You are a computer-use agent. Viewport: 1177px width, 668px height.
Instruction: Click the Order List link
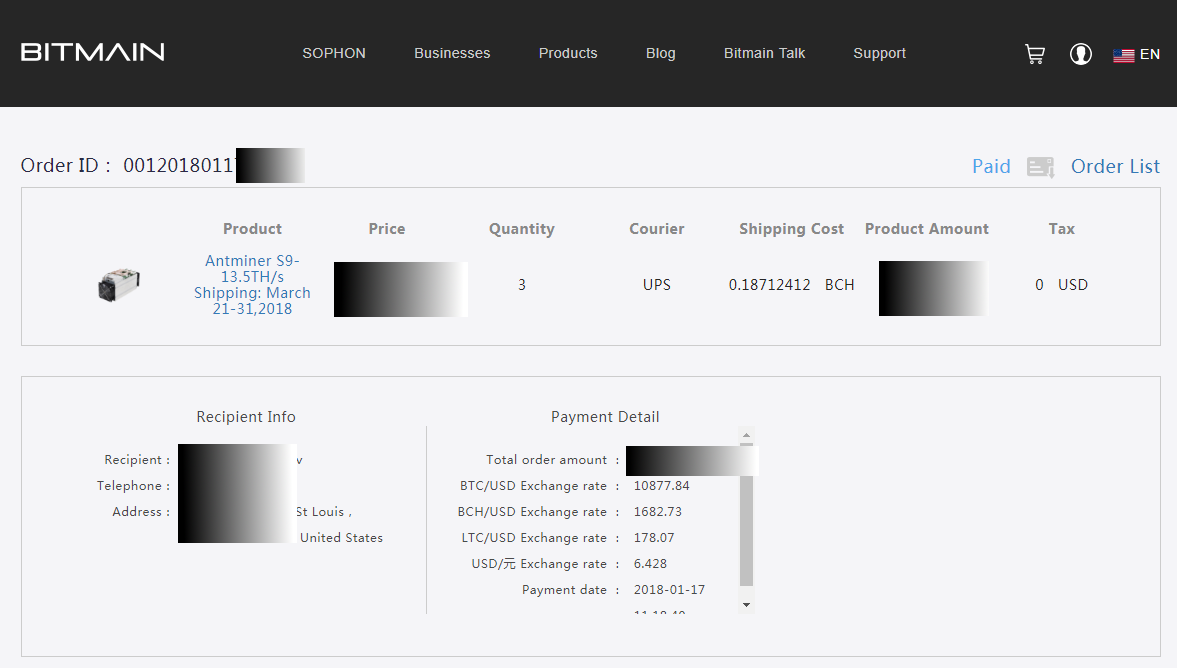tap(1115, 166)
